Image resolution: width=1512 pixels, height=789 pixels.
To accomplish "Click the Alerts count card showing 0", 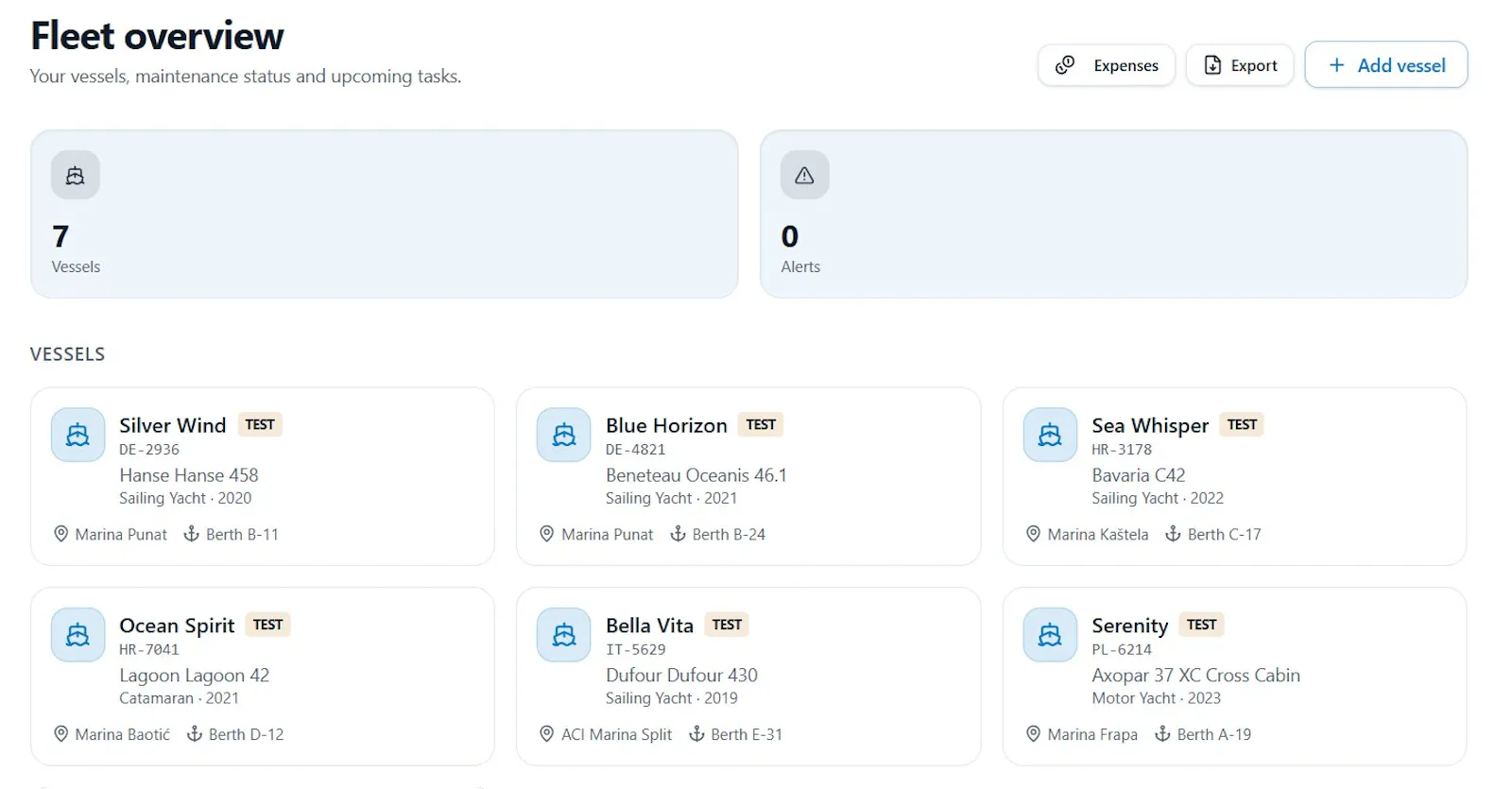I will (x=1113, y=214).
